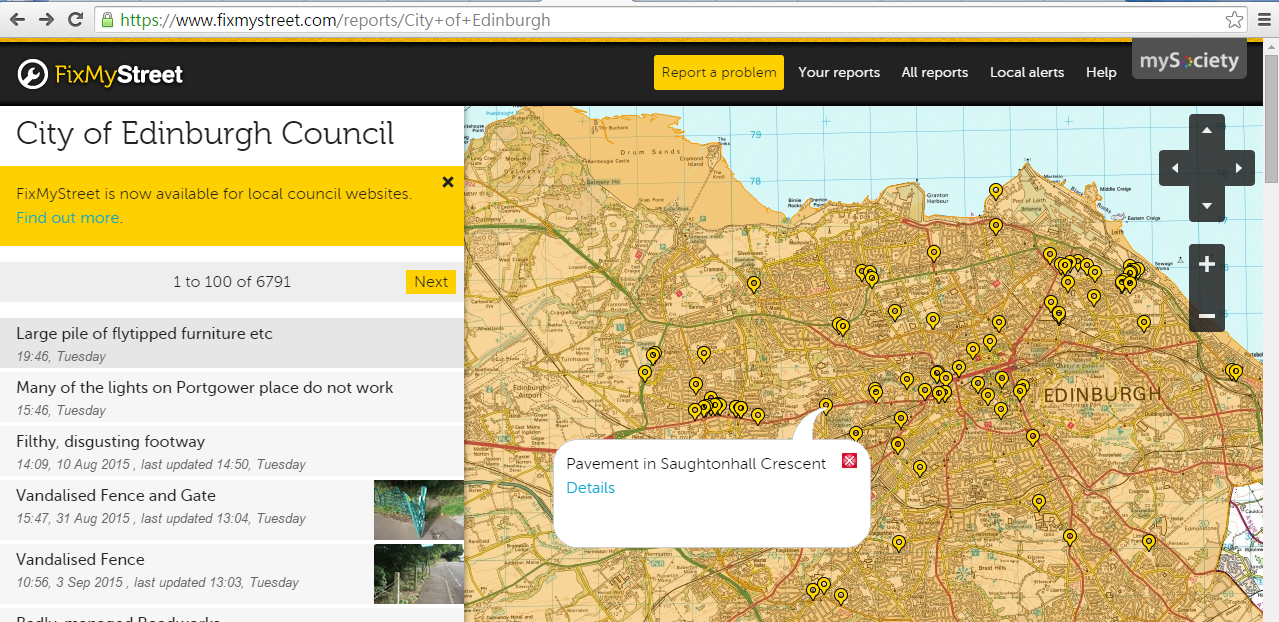Close the Saughtonhall Crescent popup
The height and width of the screenshot is (622, 1279).
click(x=849, y=461)
